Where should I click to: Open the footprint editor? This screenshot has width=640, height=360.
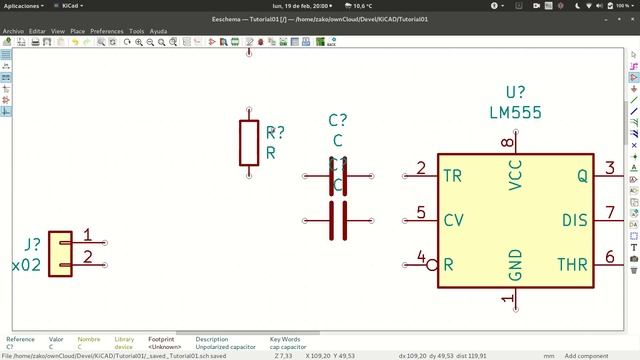(235, 42)
